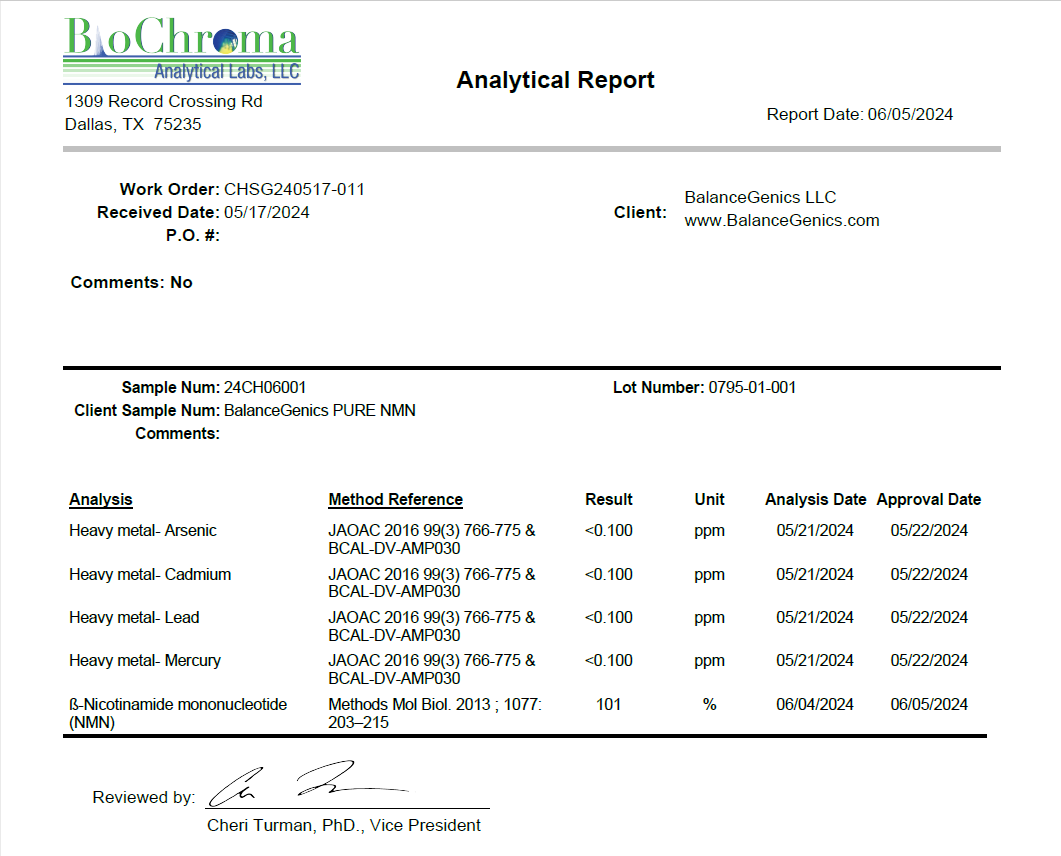Open the www.BalanceGenics.com link

point(781,221)
